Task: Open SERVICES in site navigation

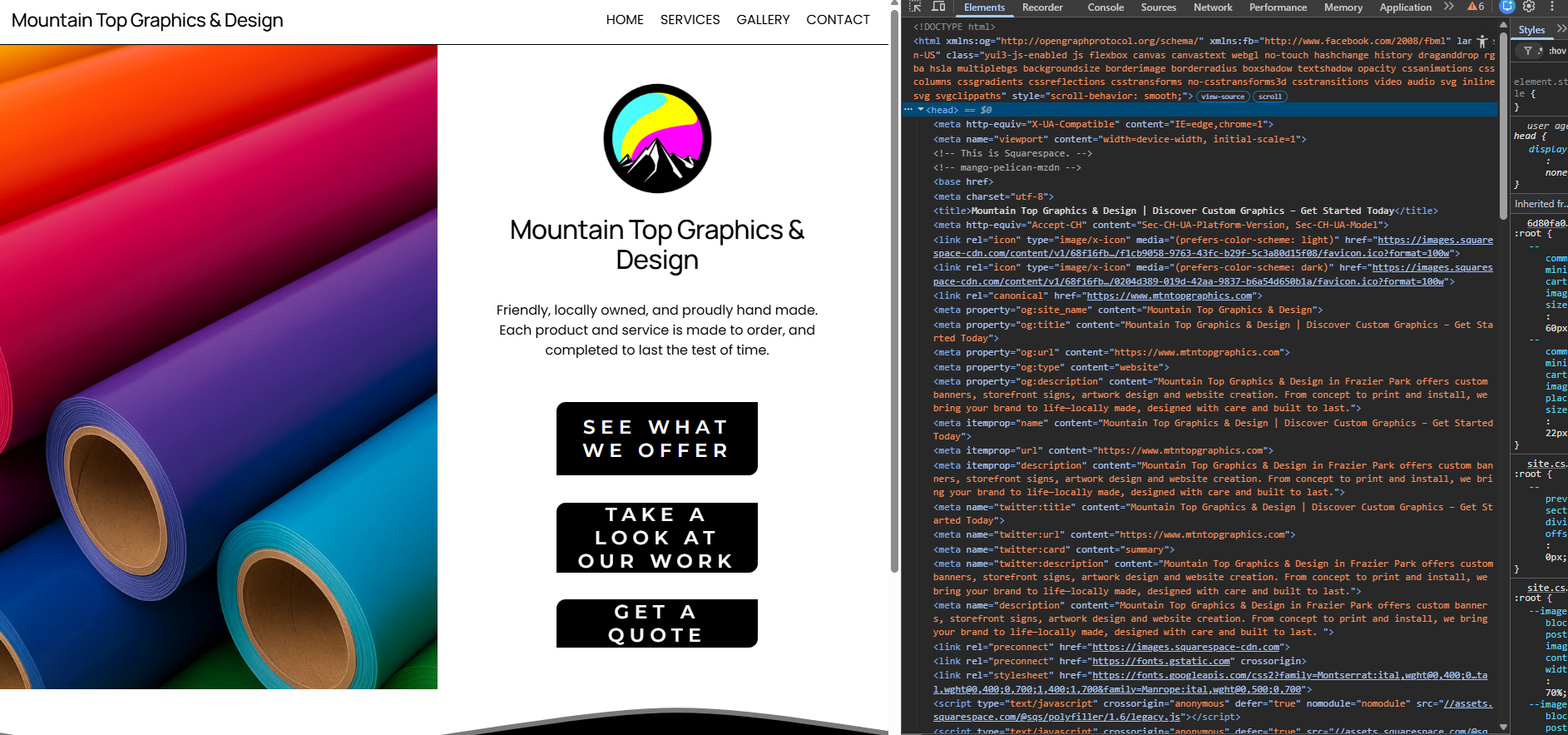Action: point(690,20)
